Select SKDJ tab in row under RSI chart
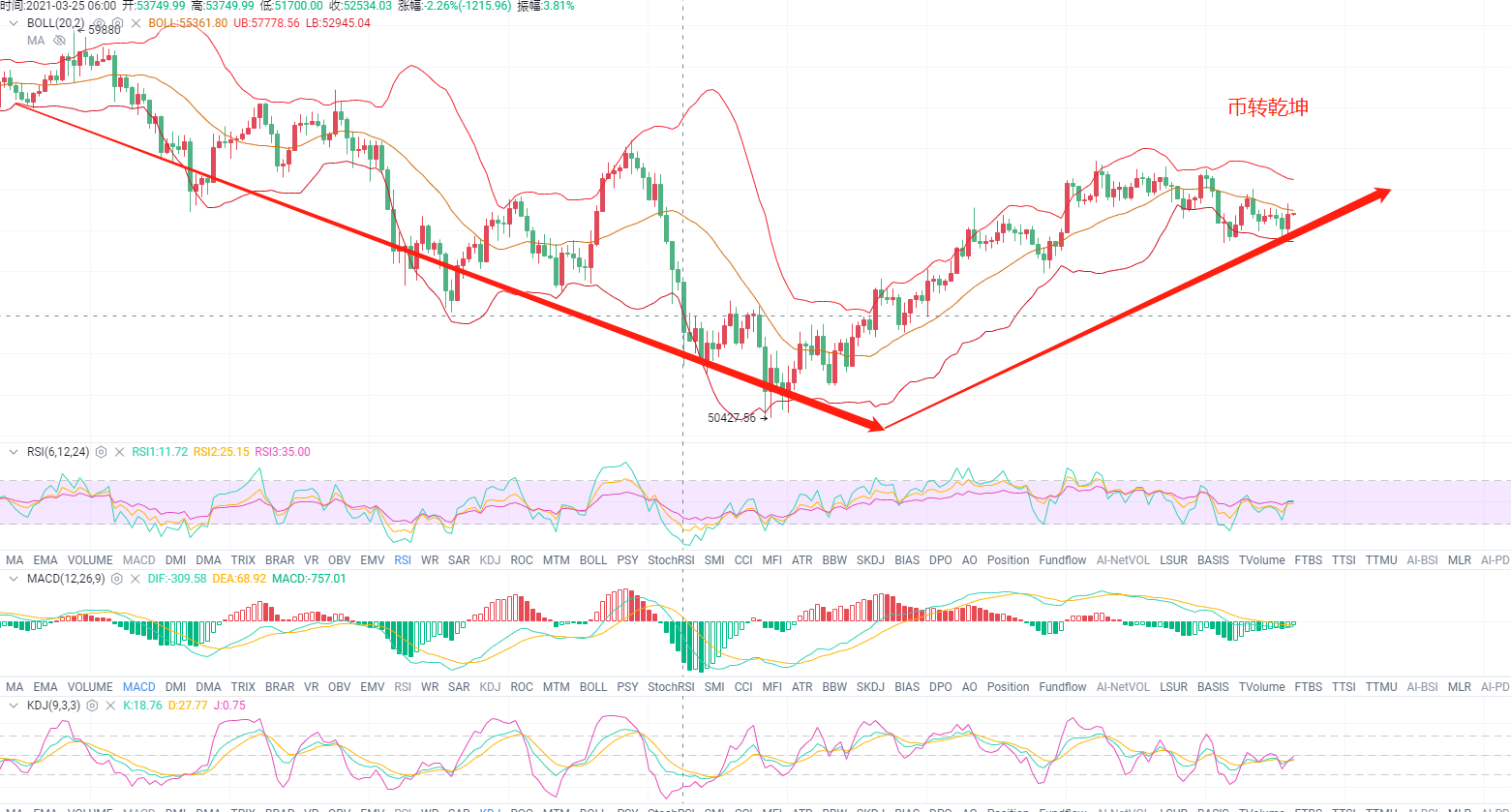Viewport: 1511px width, 812px height. (870, 560)
